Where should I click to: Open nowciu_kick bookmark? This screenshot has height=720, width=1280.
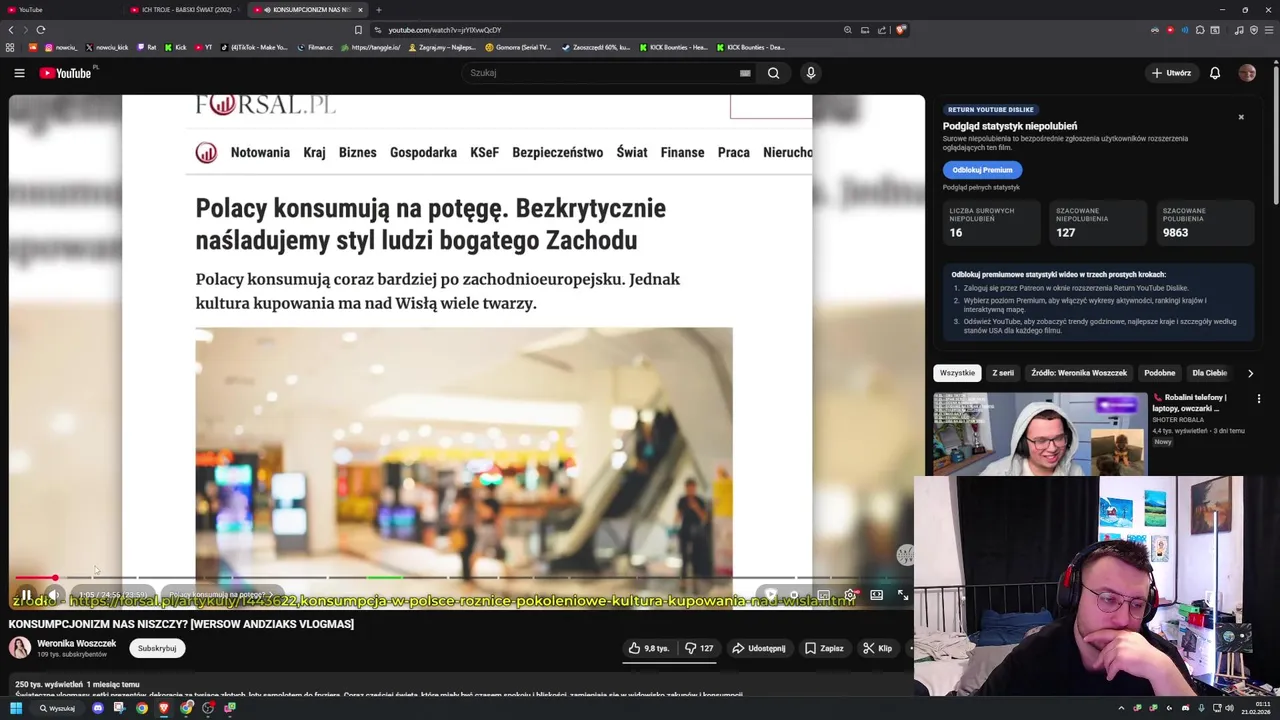[x=107, y=47]
